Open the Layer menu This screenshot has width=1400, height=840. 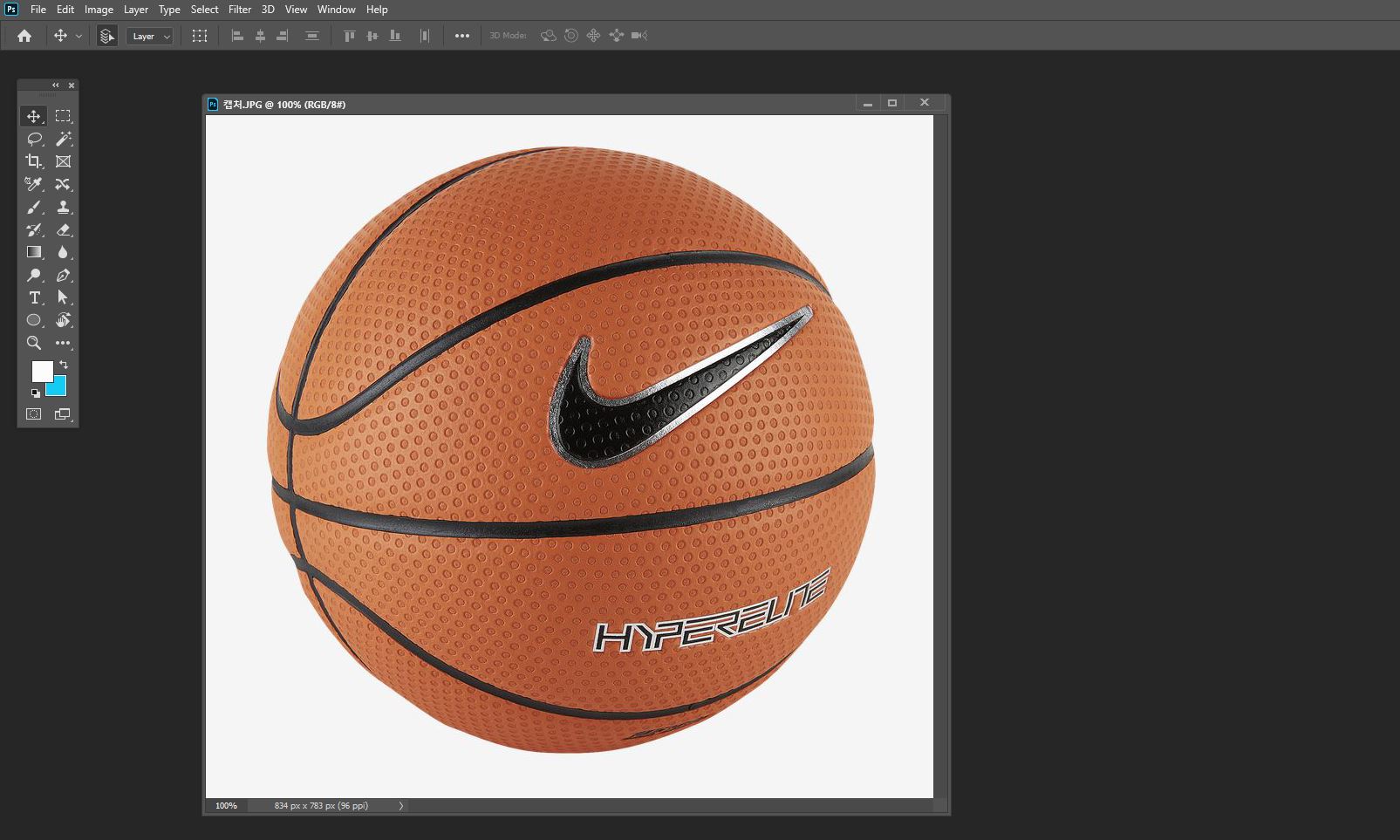(136, 10)
